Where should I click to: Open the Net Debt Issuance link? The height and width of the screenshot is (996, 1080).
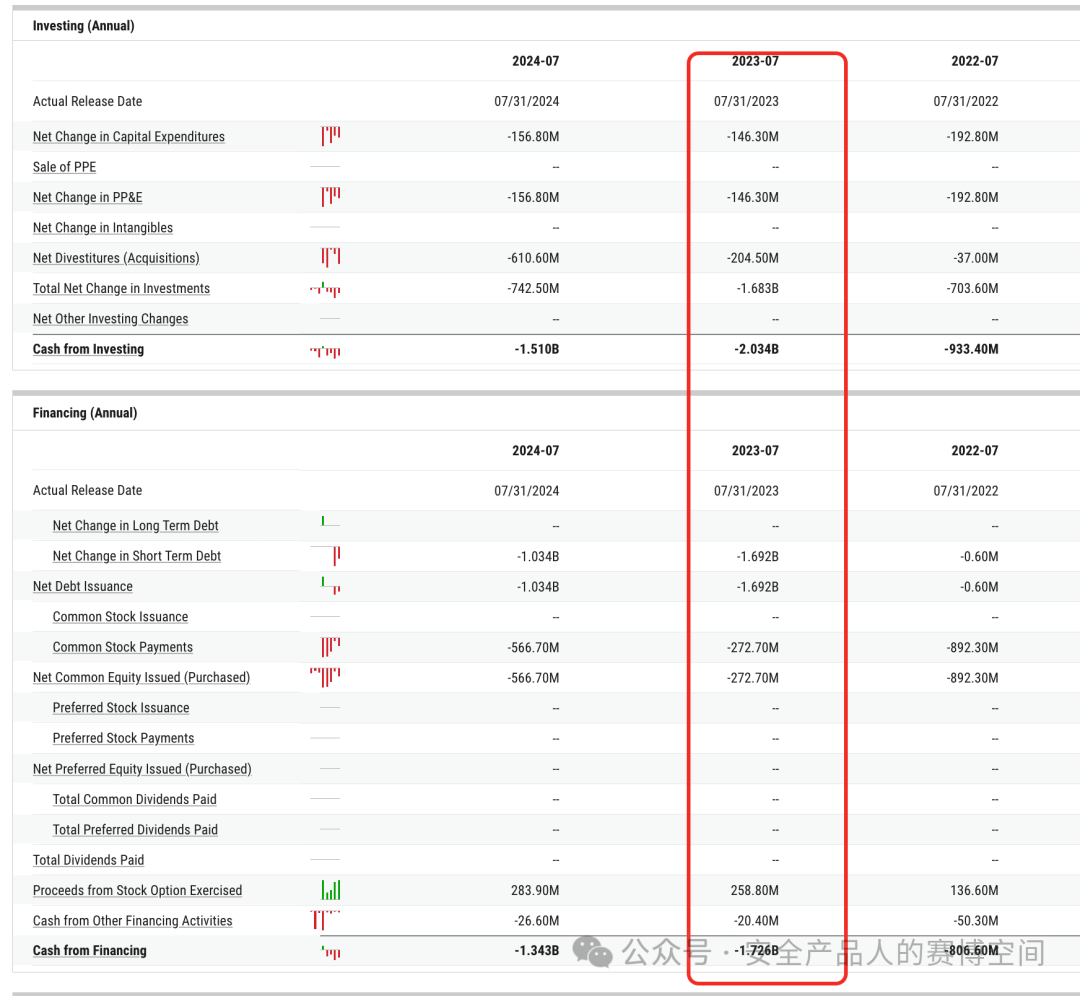pos(83,586)
